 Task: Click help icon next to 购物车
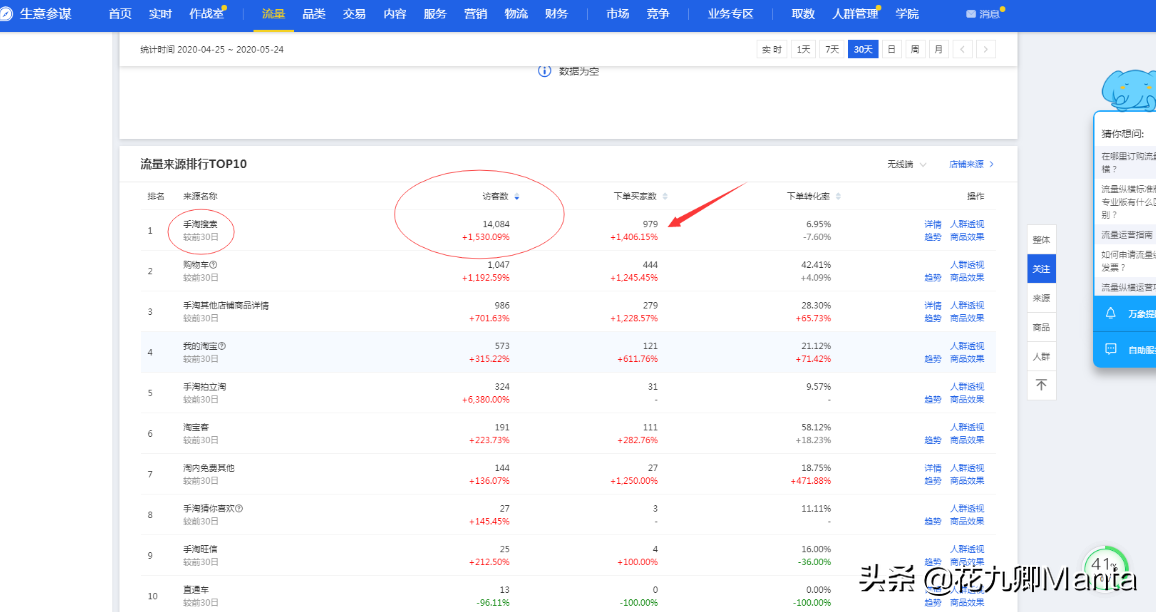pyautogui.click(x=213, y=265)
